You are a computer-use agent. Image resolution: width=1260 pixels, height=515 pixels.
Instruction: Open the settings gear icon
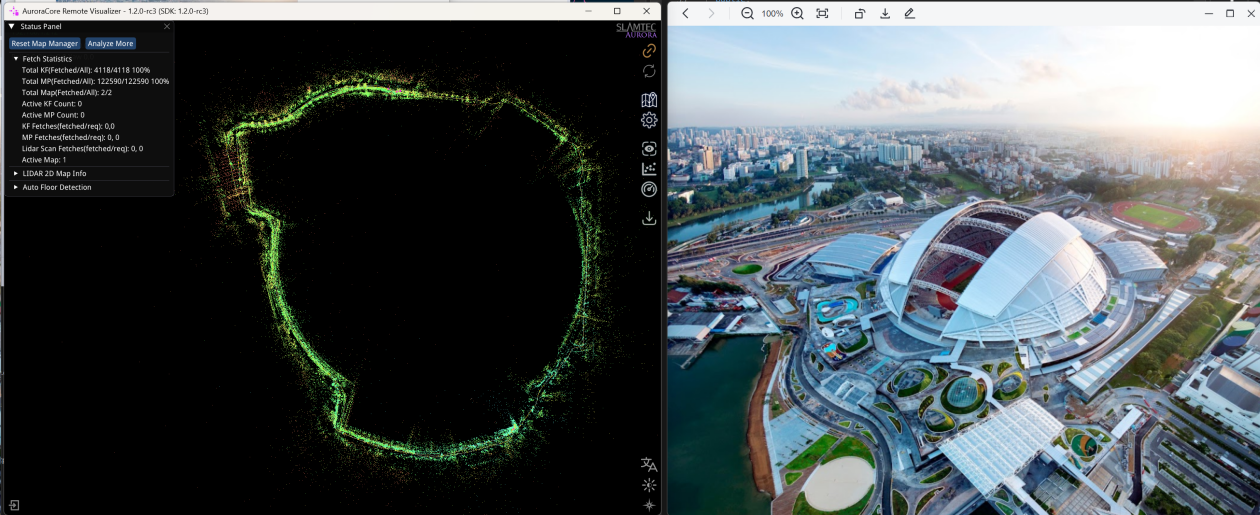[649, 120]
